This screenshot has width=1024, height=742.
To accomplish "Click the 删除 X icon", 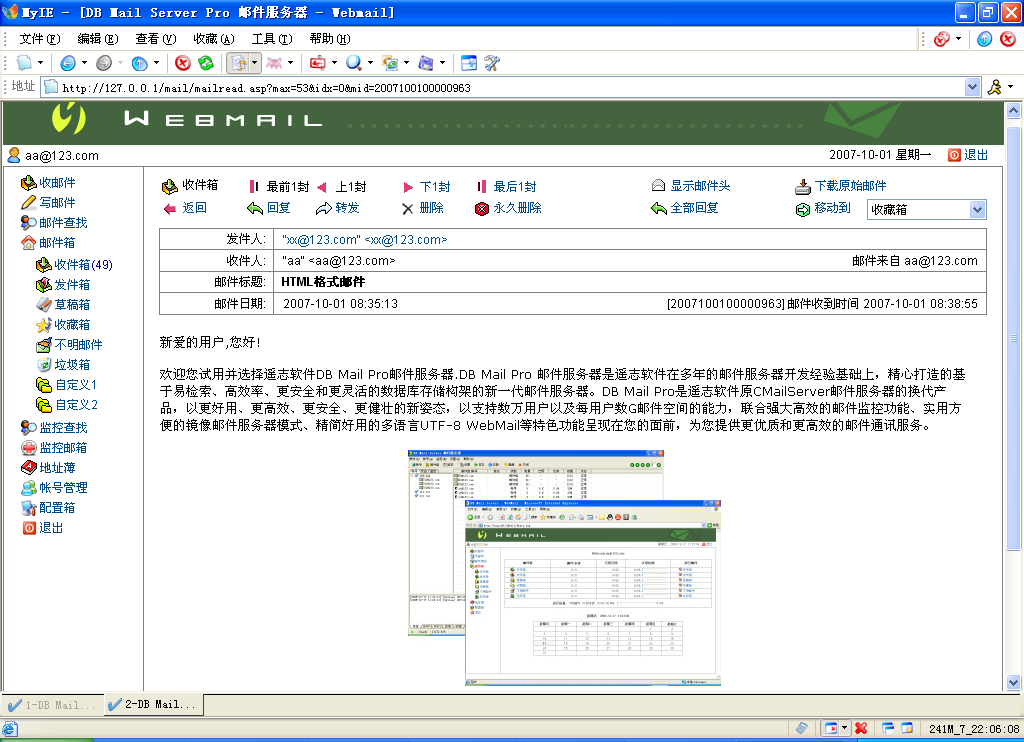I will [408, 209].
